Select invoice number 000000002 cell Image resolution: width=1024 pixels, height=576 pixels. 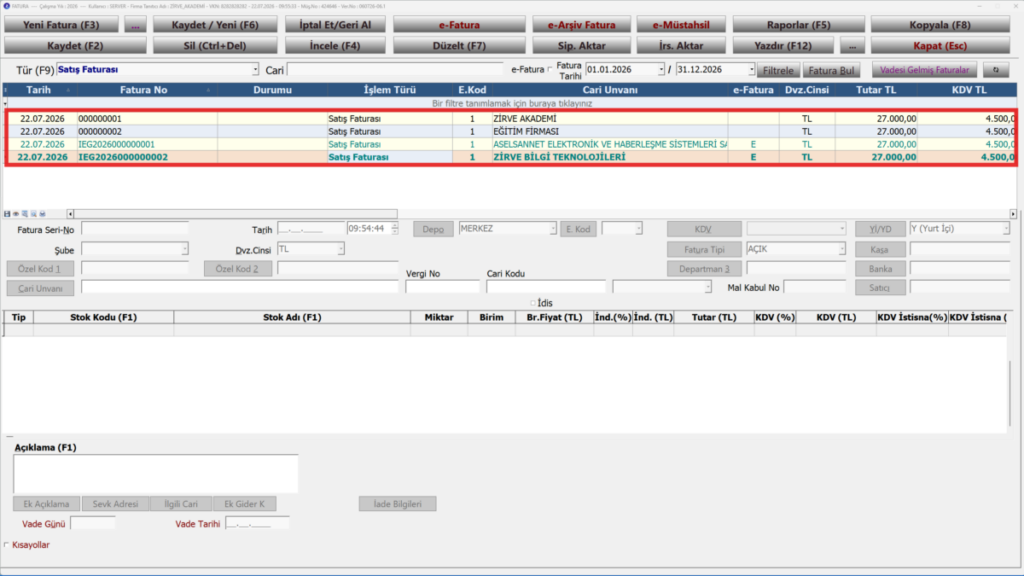click(147, 131)
